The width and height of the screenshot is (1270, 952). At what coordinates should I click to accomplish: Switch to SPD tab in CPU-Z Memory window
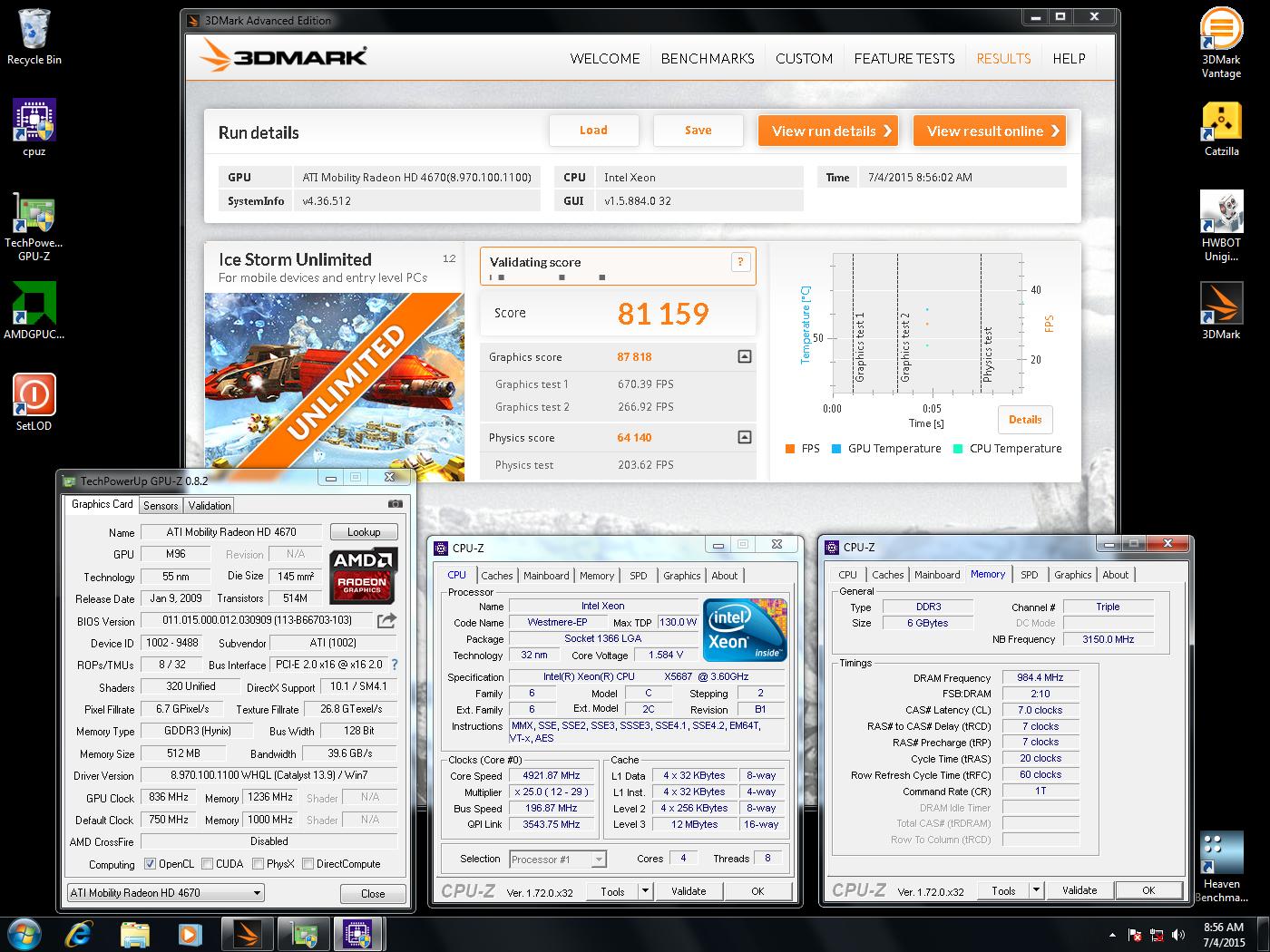pos(1030,575)
